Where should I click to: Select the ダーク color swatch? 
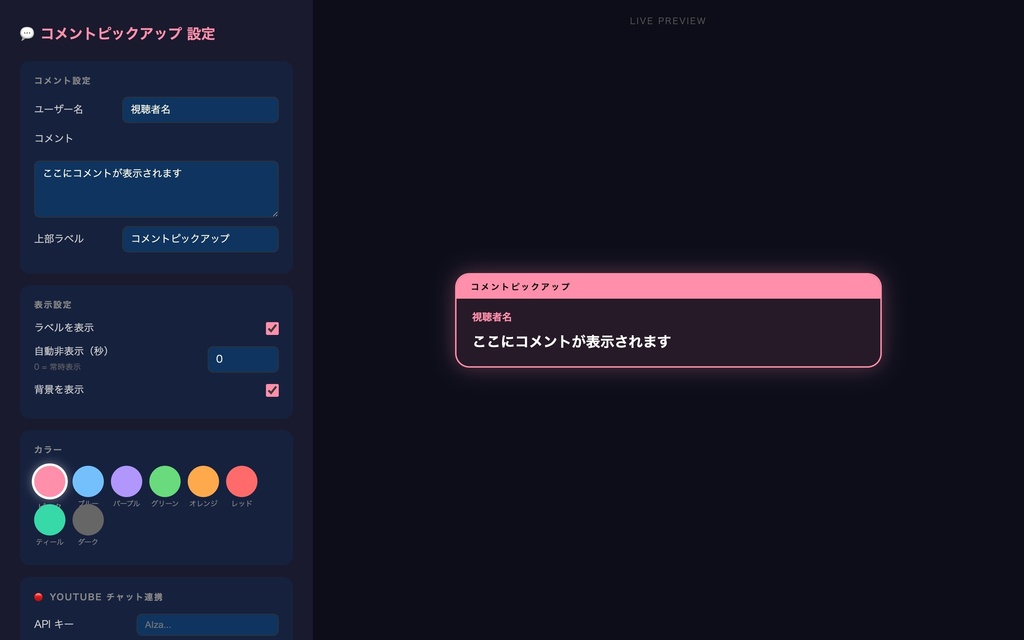click(x=88, y=521)
